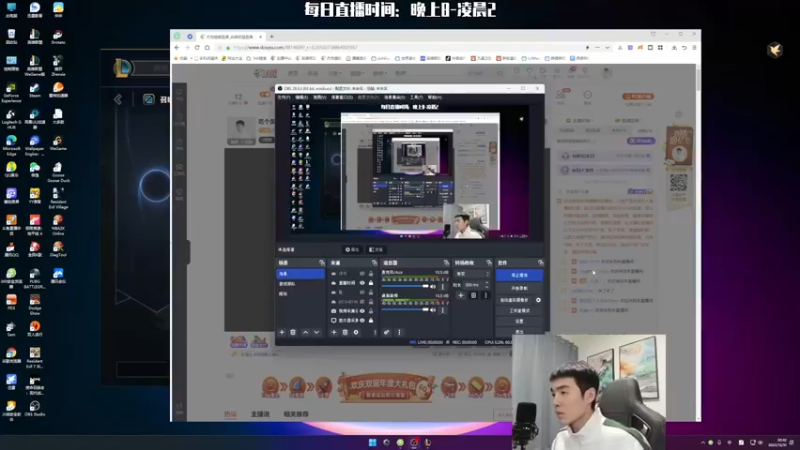The image size is (800, 450).
Task: Open source properties gear in Sources footer
Action: pos(356,332)
